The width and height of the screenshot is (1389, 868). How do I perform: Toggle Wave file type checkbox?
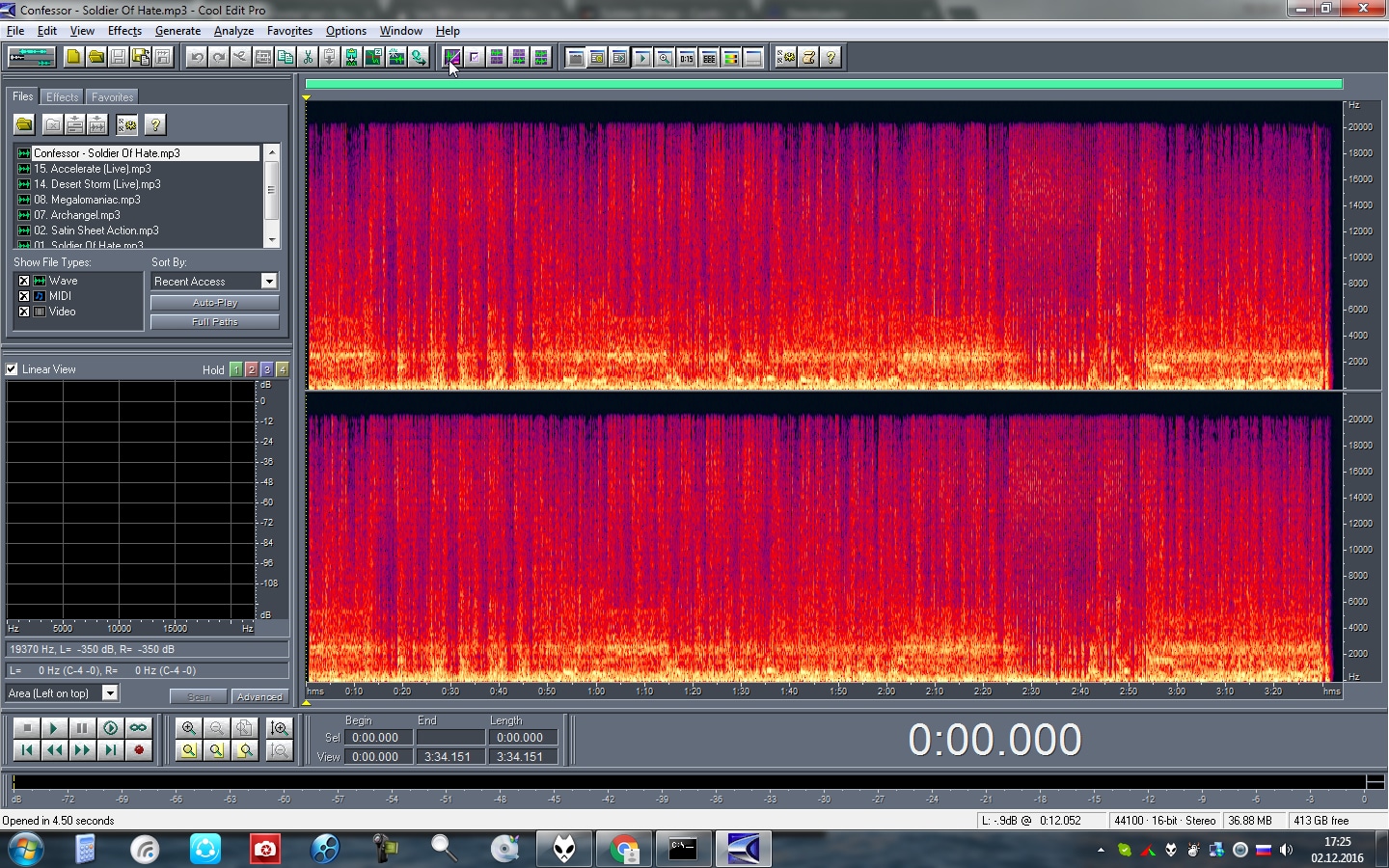pos(24,281)
